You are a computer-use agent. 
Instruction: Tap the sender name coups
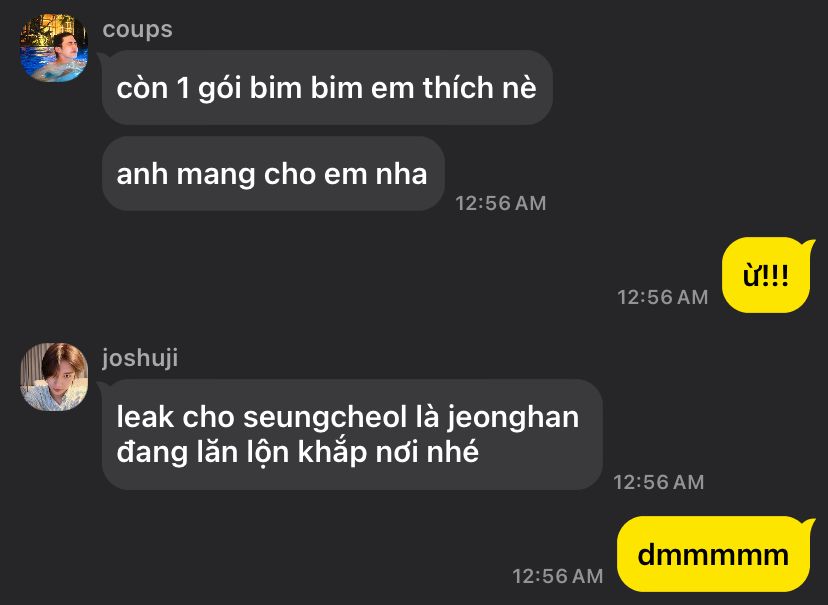(x=137, y=30)
